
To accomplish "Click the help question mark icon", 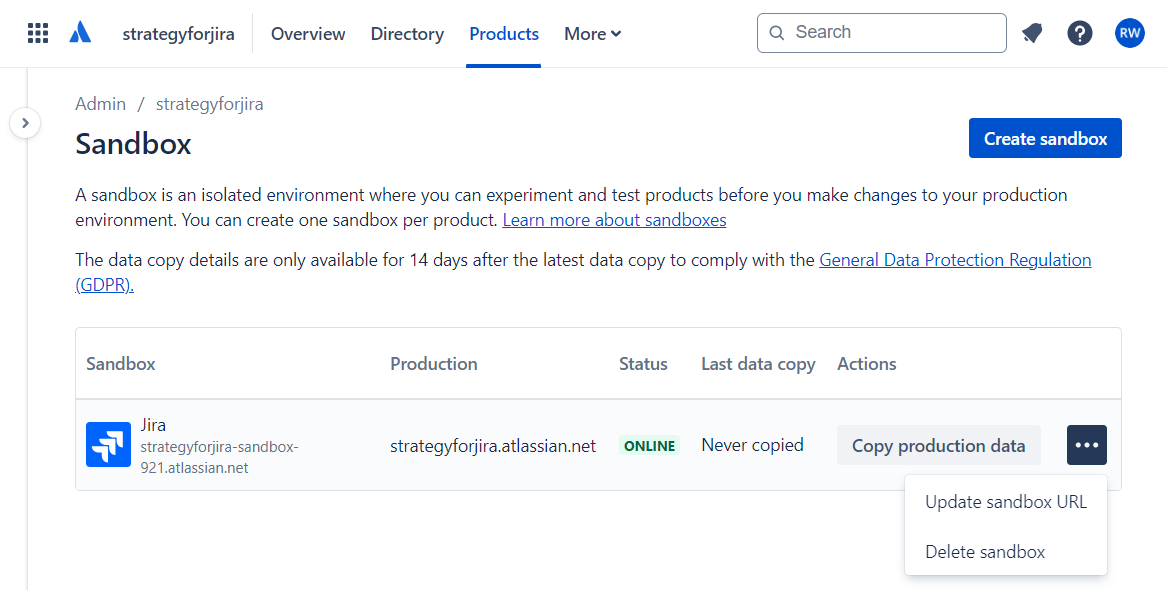I will point(1079,32).
